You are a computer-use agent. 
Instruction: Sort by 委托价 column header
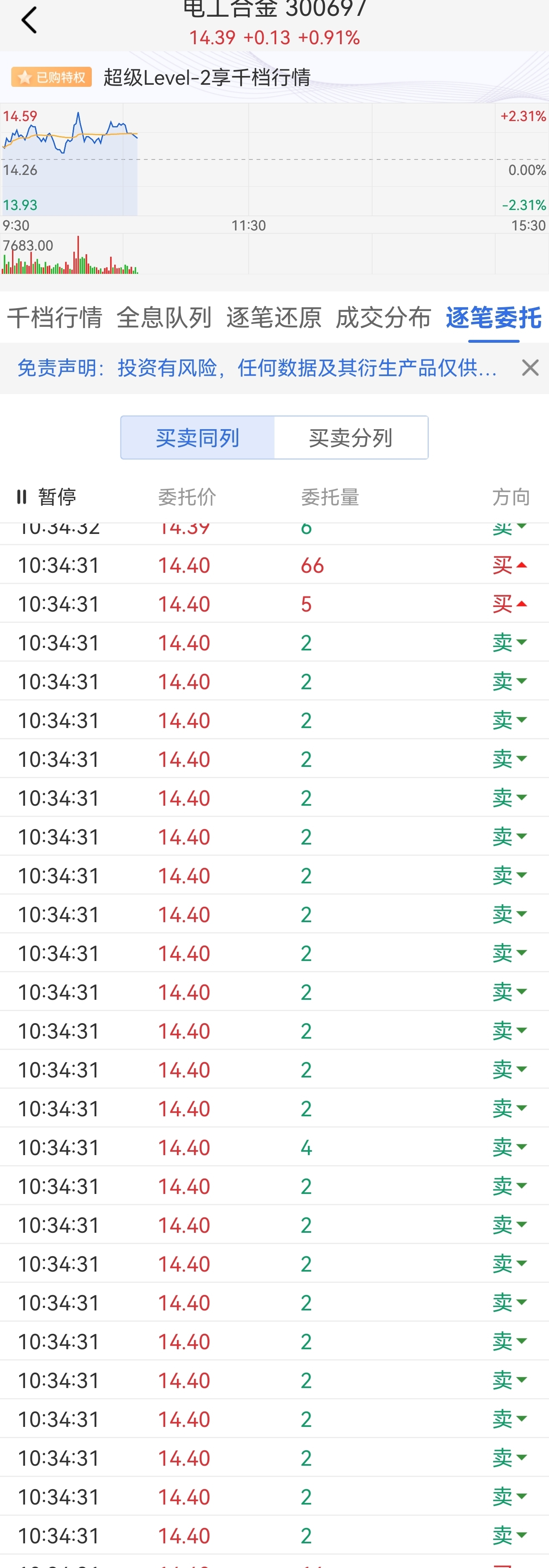pos(187,497)
